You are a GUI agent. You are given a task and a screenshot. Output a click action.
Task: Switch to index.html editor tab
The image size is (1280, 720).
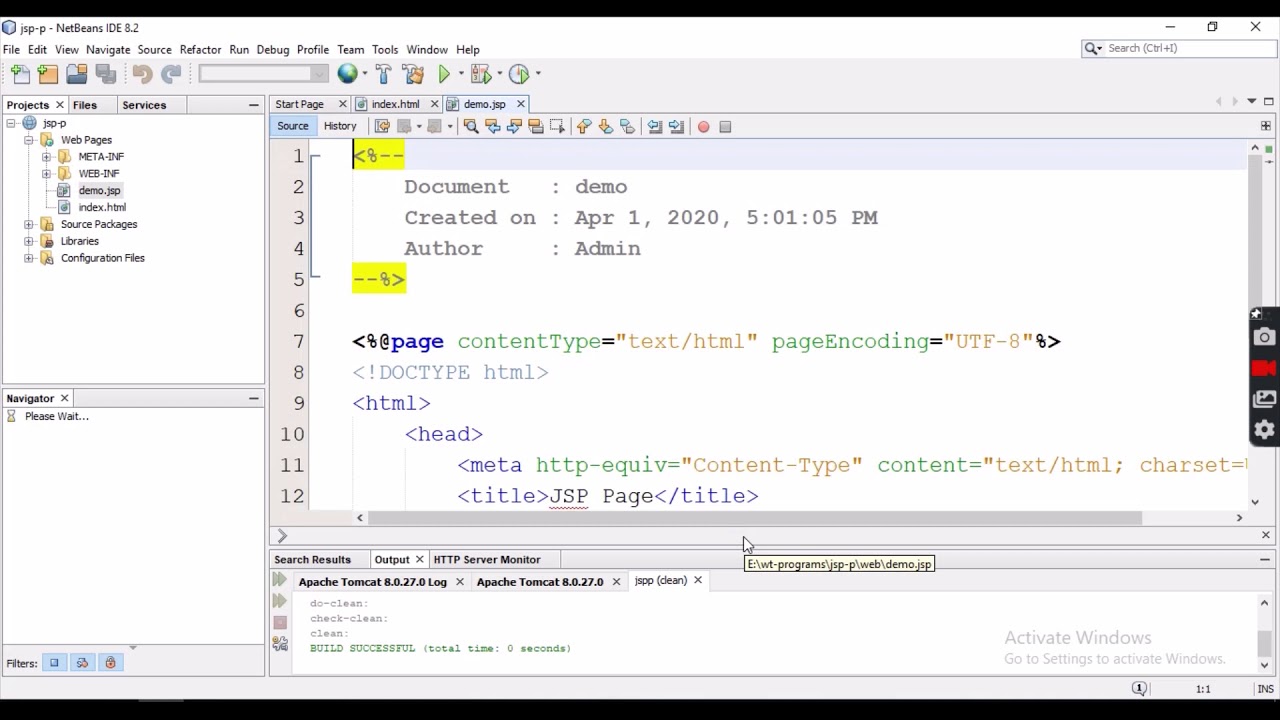395,104
